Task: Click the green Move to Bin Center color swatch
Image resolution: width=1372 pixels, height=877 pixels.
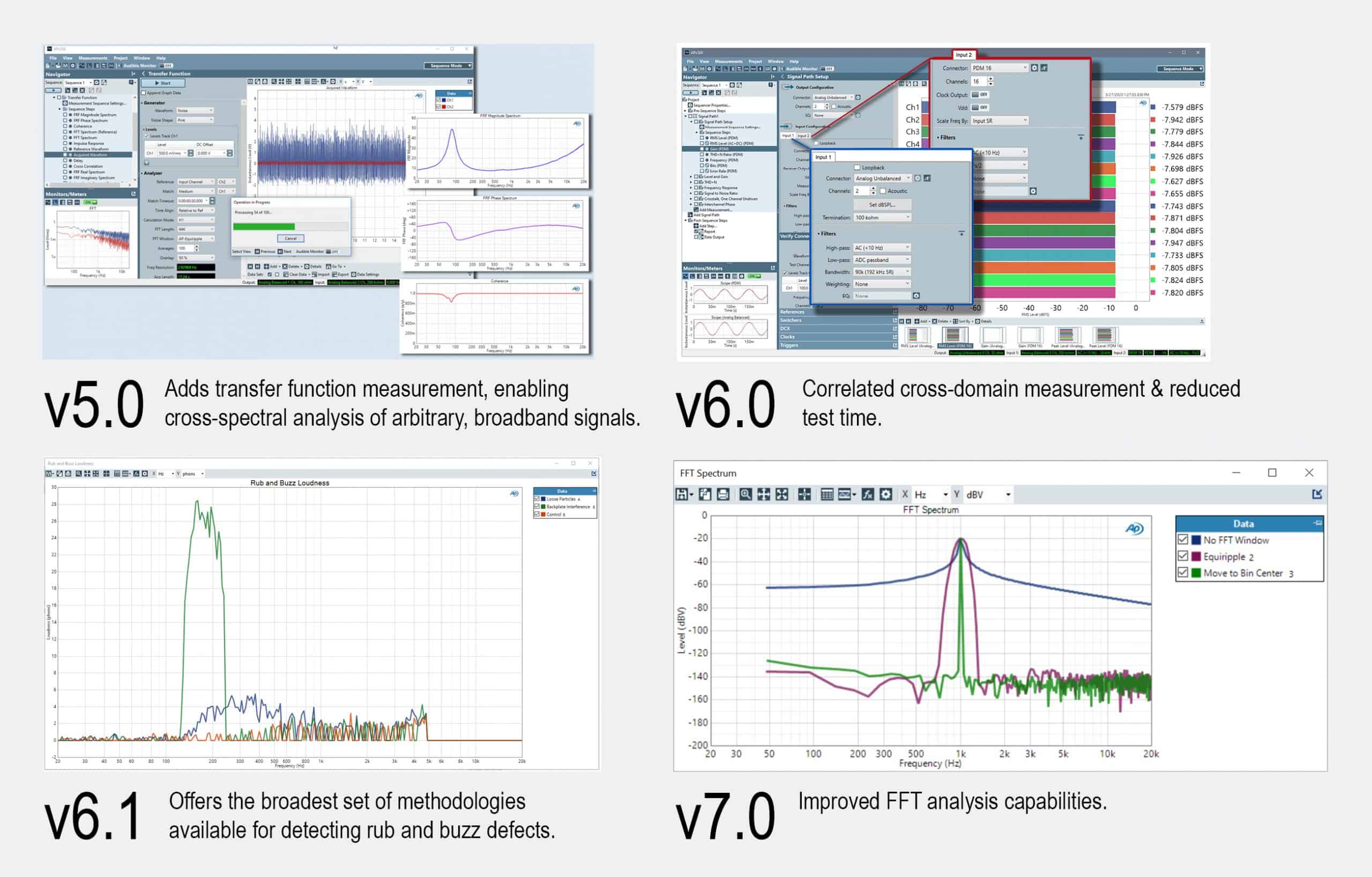Action: (1196, 573)
